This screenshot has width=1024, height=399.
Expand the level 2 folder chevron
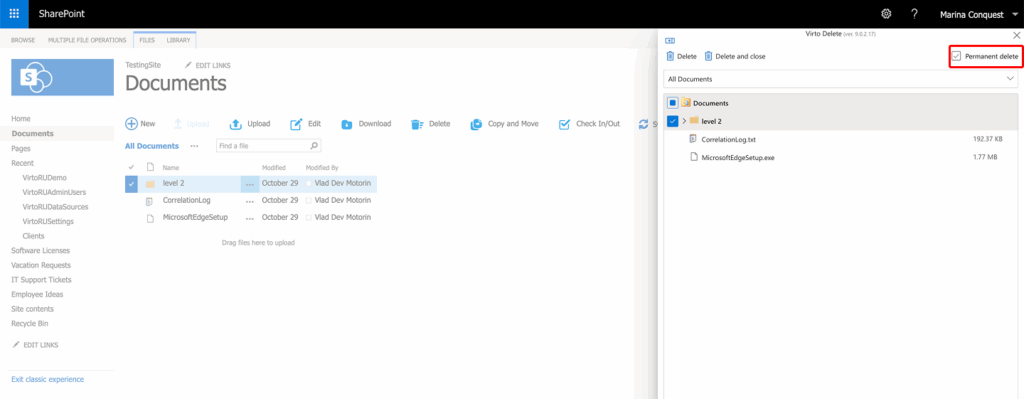click(x=684, y=121)
